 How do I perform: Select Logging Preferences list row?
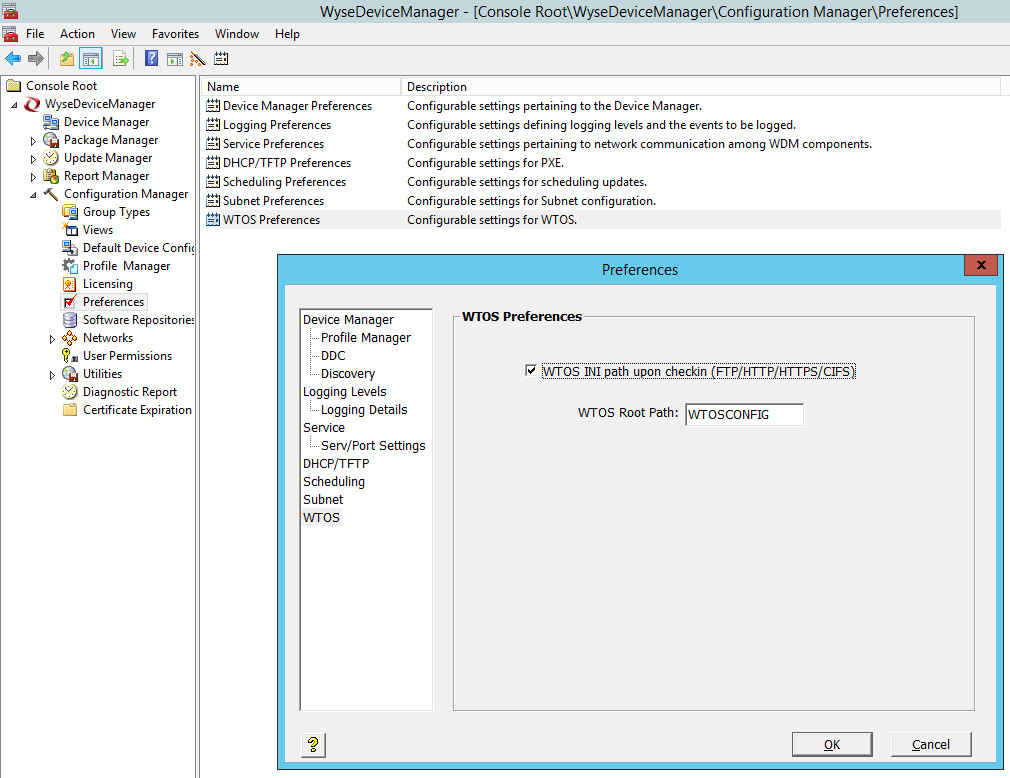point(602,125)
